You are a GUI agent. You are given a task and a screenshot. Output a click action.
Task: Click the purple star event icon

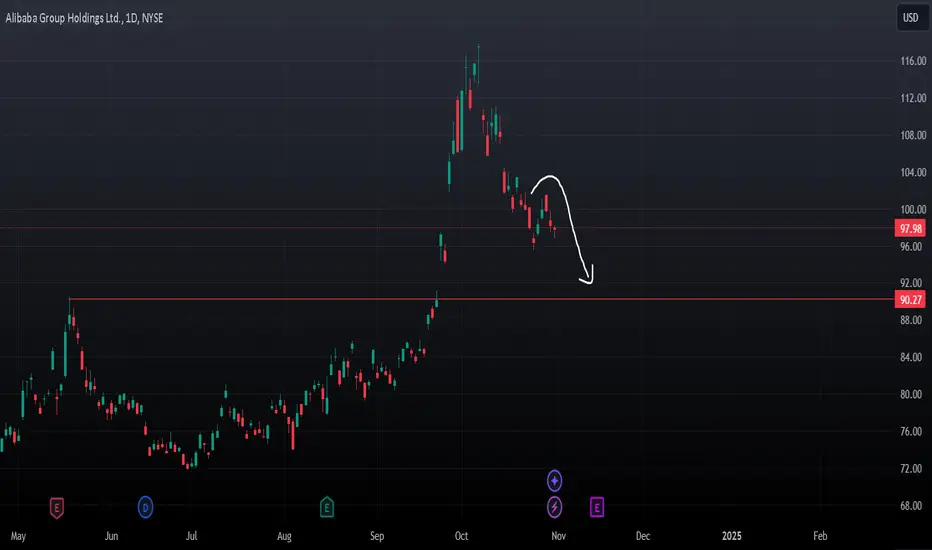tap(554, 480)
